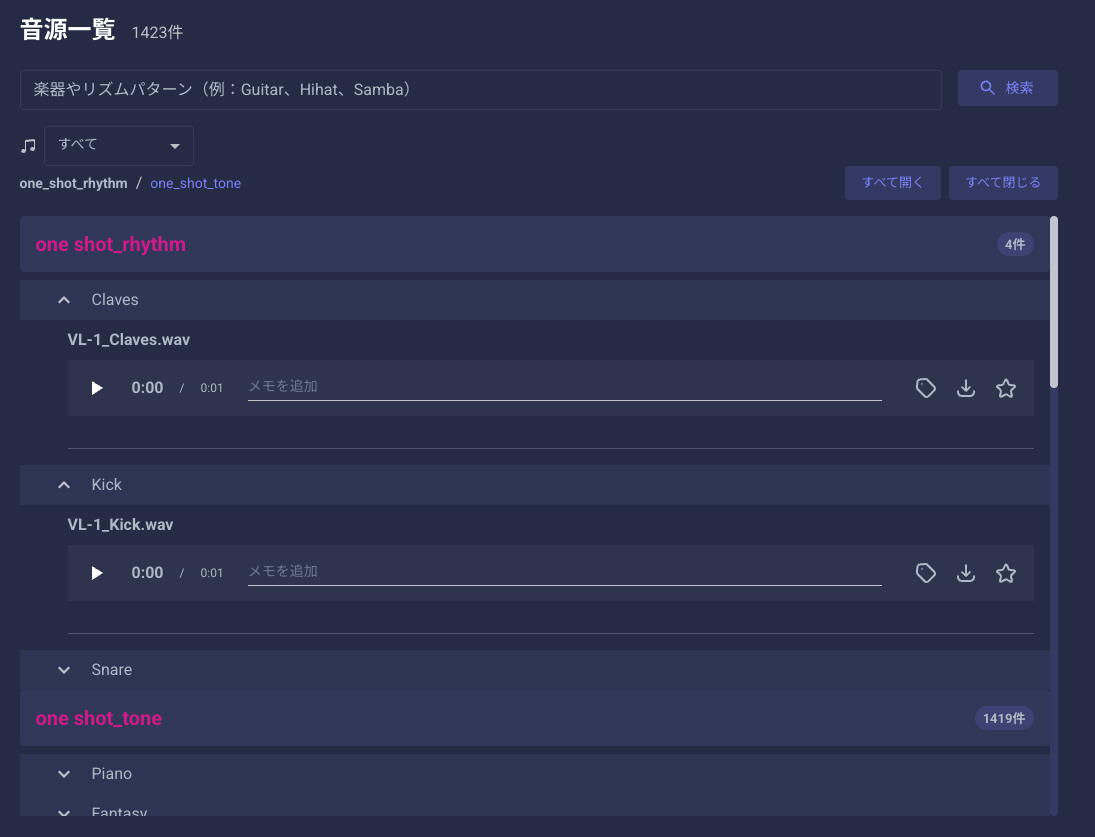Click the すべて閉じる button
Viewport: 1095px width, 837px height.
[1002, 183]
